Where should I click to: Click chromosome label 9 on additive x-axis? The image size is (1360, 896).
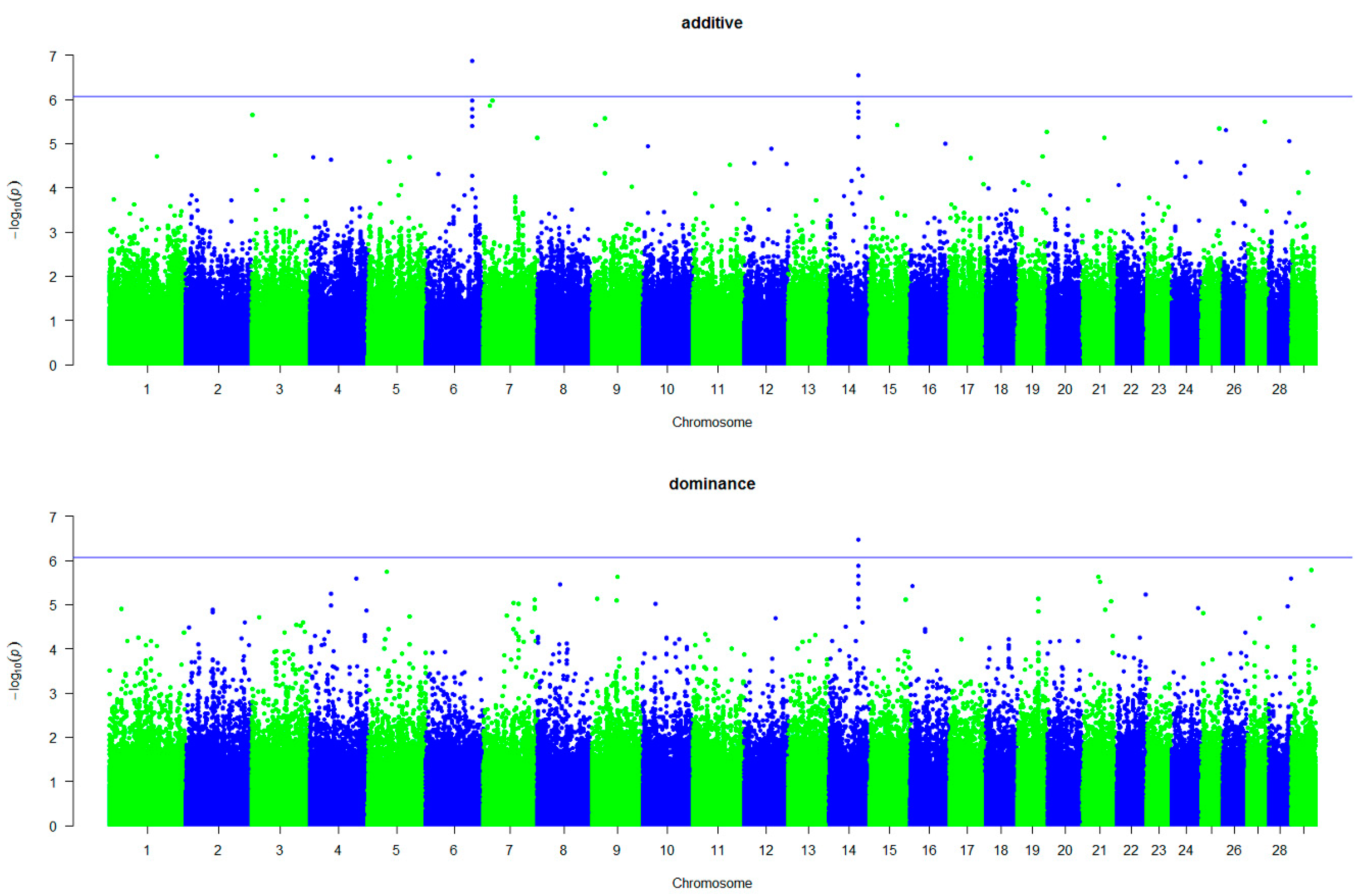(616, 389)
